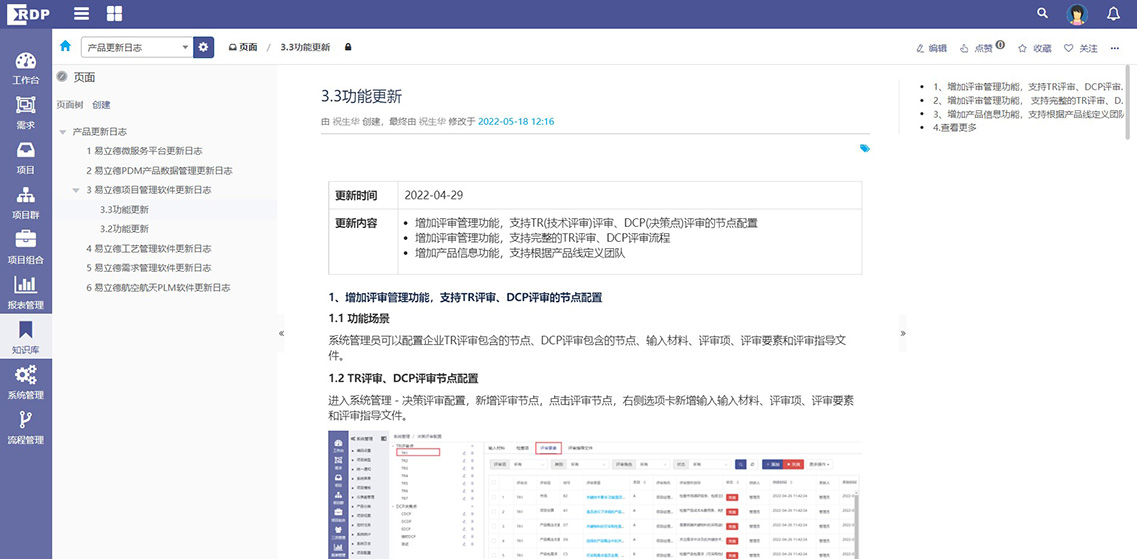Open 项目组合 in the sidebar

tap(26, 249)
